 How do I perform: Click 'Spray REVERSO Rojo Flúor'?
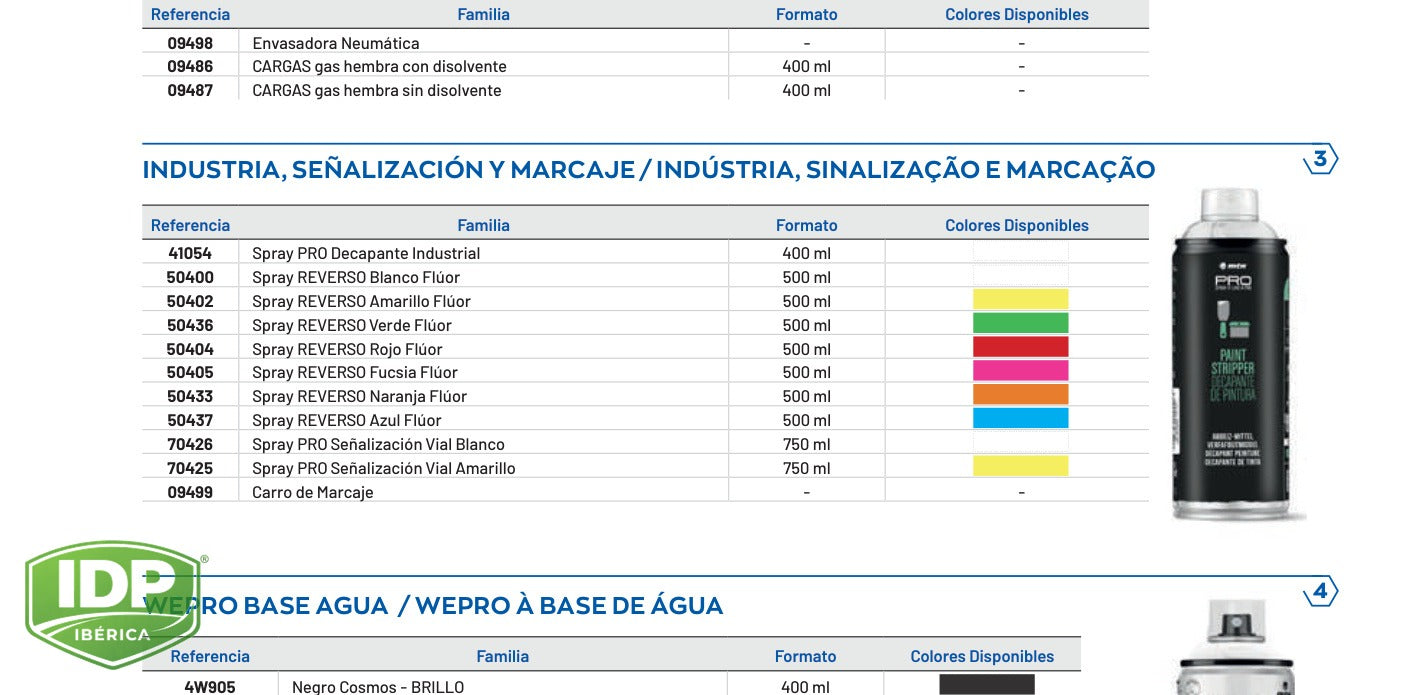(347, 349)
